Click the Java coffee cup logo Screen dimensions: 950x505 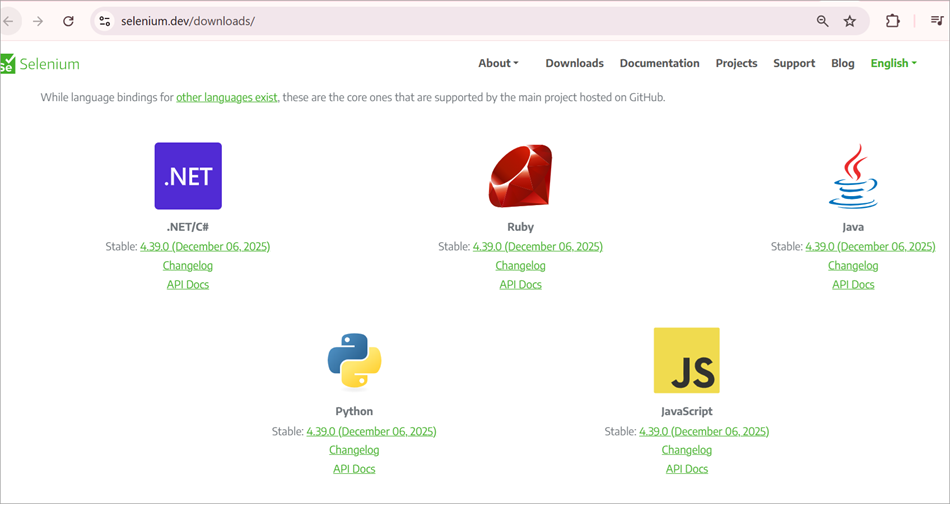coord(853,176)
